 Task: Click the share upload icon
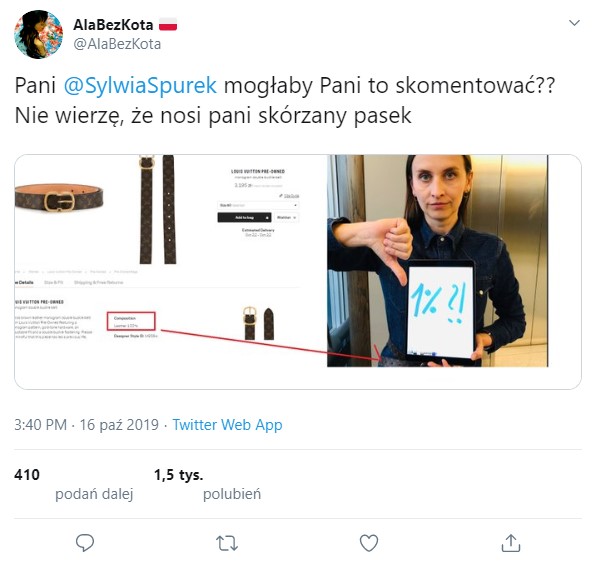click(x=510, y=543)
